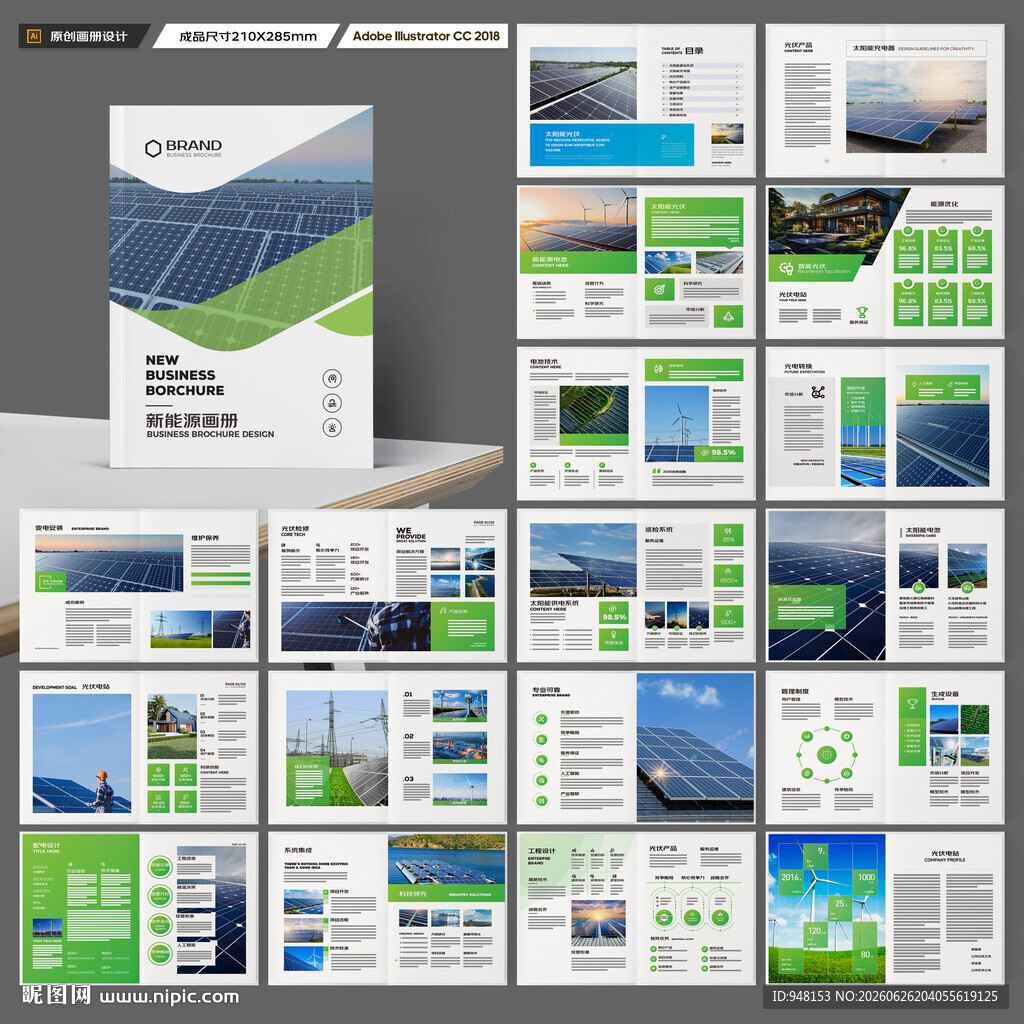Click the green warning triangle icon near 市场分析
The width and height of the screenshot is (1024, 1024).
coord(728,316)
